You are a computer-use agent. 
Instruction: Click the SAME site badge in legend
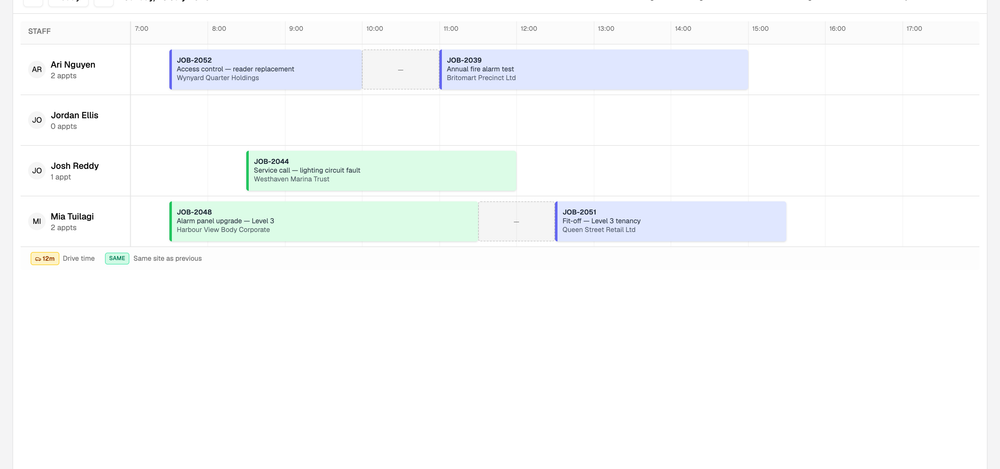pyautogui.click(x=117, y=258)
